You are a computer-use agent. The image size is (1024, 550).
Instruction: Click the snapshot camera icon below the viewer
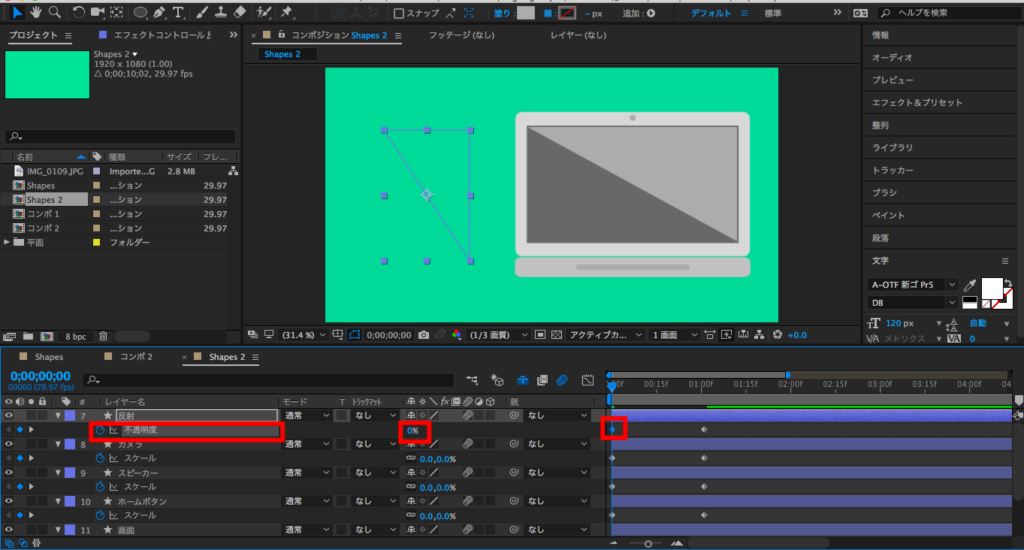click(x=425, y=334)
